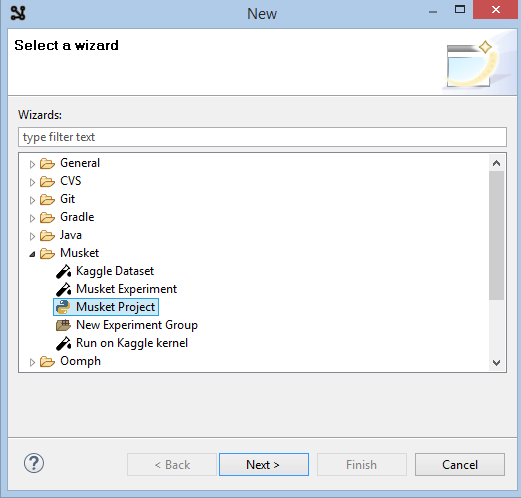Image resolution: width=521 pixels, height=498 pixels.
Task: Select the Kaggle Dataset wizard icon
Action: pyautogui.click(x=63, y=271)
